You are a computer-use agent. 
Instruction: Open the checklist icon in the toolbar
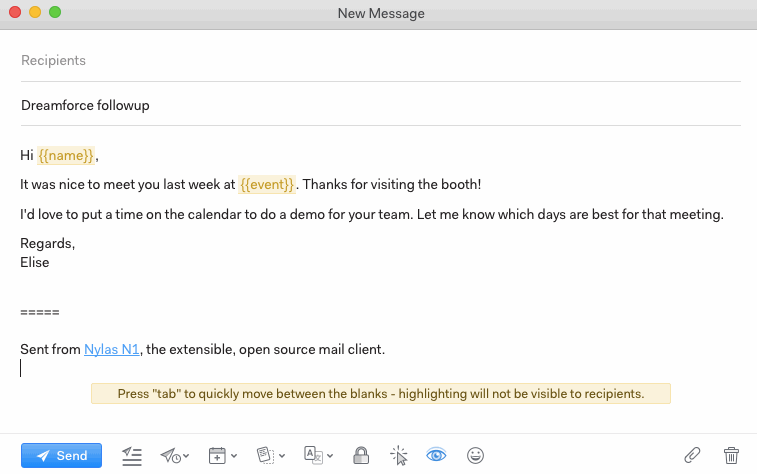coord(132,455)
